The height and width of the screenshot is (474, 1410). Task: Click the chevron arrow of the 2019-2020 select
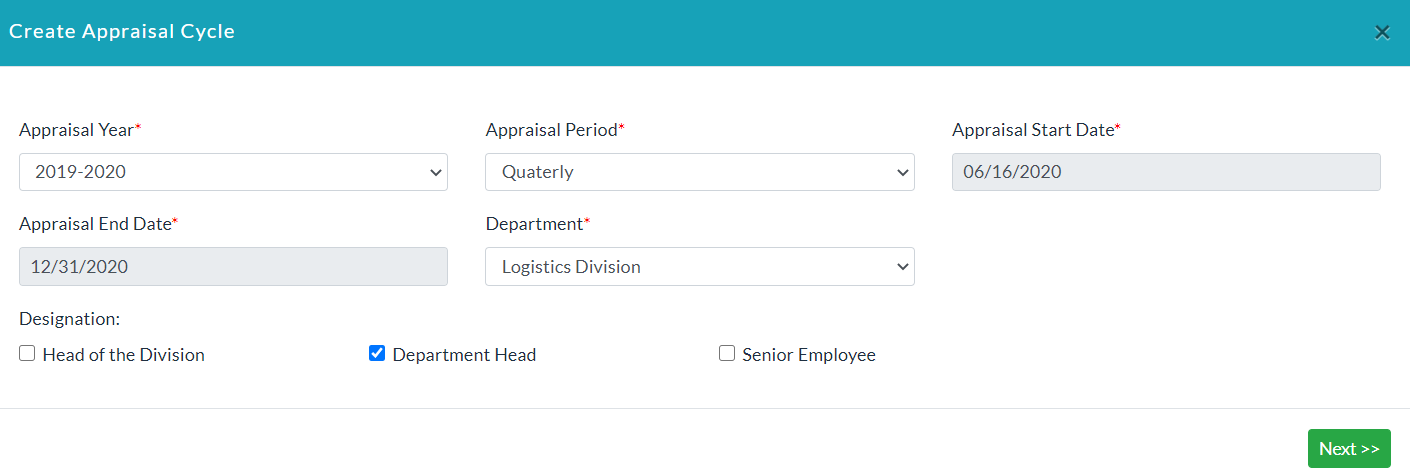click(x=435, y=172)
